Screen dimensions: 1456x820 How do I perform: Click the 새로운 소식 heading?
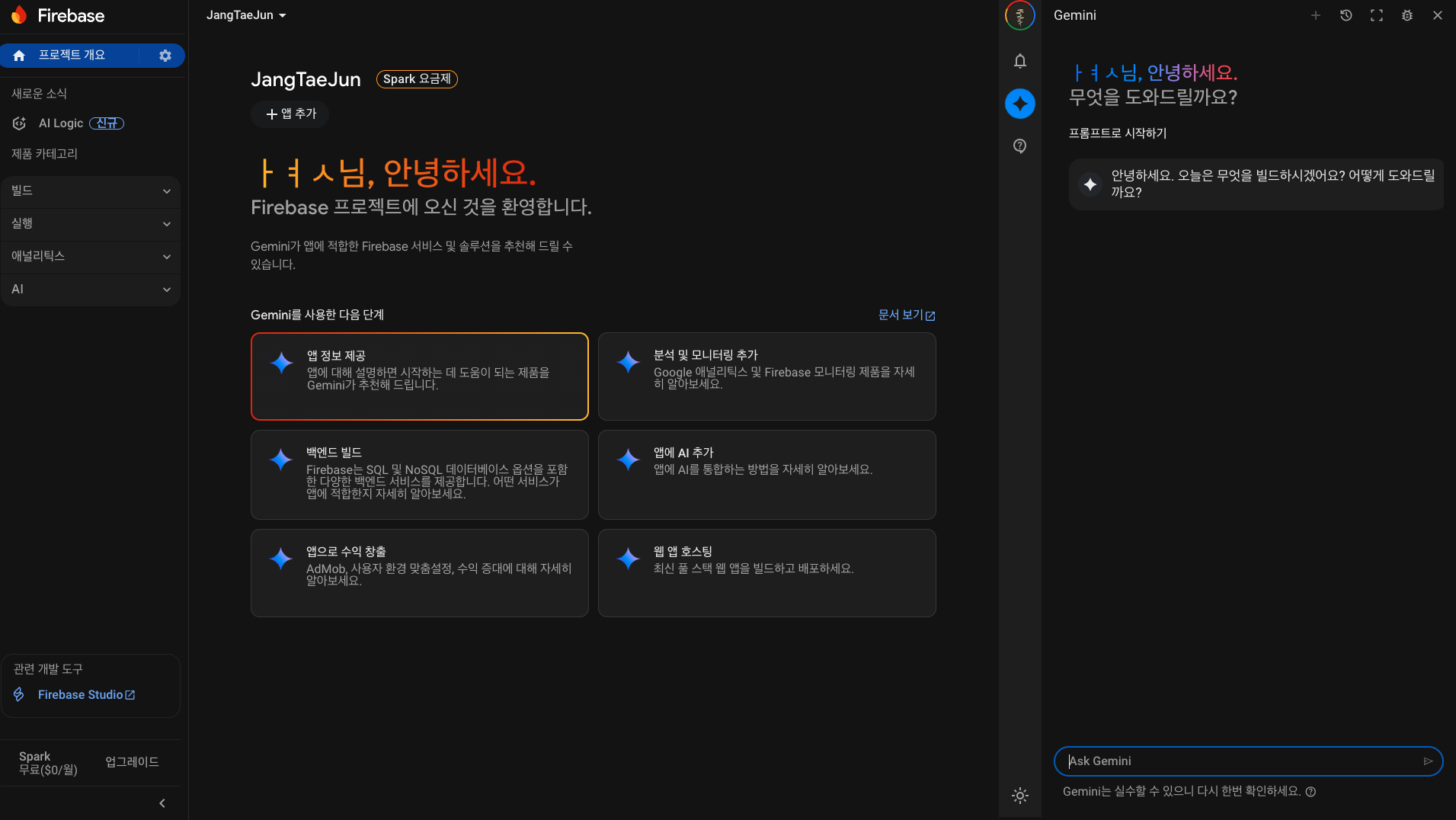tap(40, 94)
